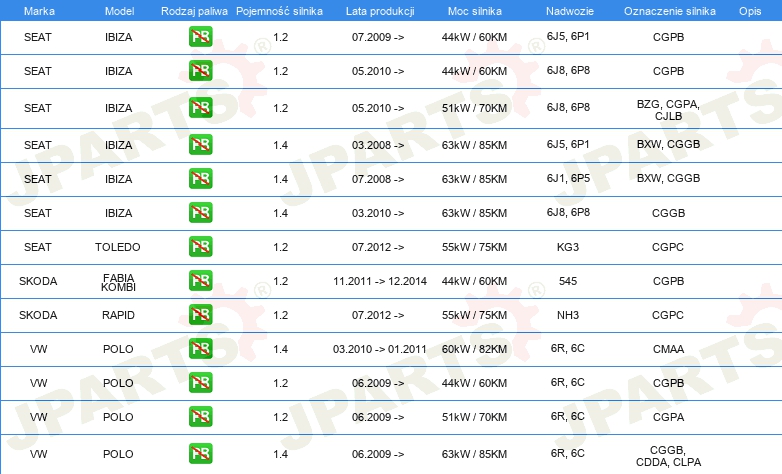Select the RAPID model cell
The image size is (782, 474).
(118, 315)
